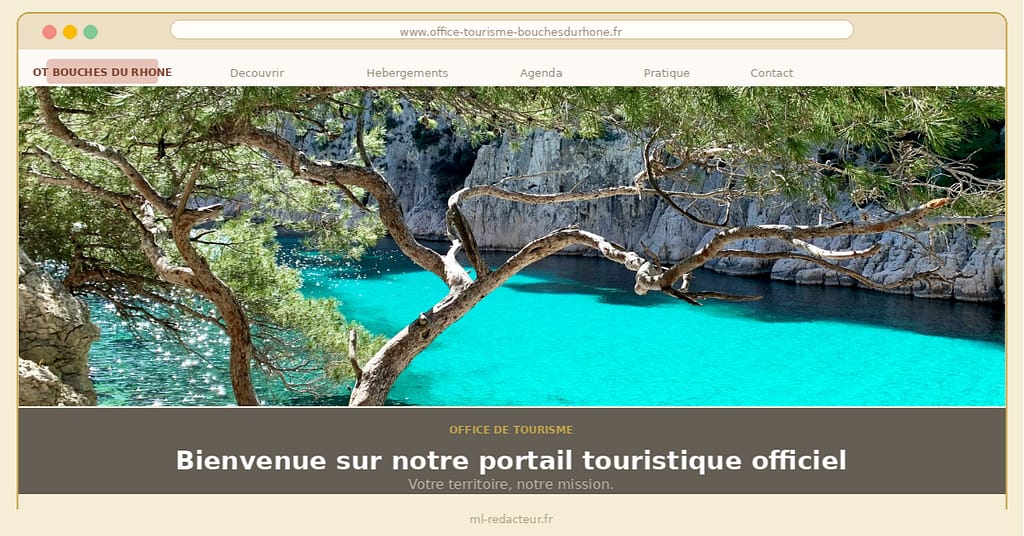
Task: Go to the Hebergements page
Action: tap(407, 73)
